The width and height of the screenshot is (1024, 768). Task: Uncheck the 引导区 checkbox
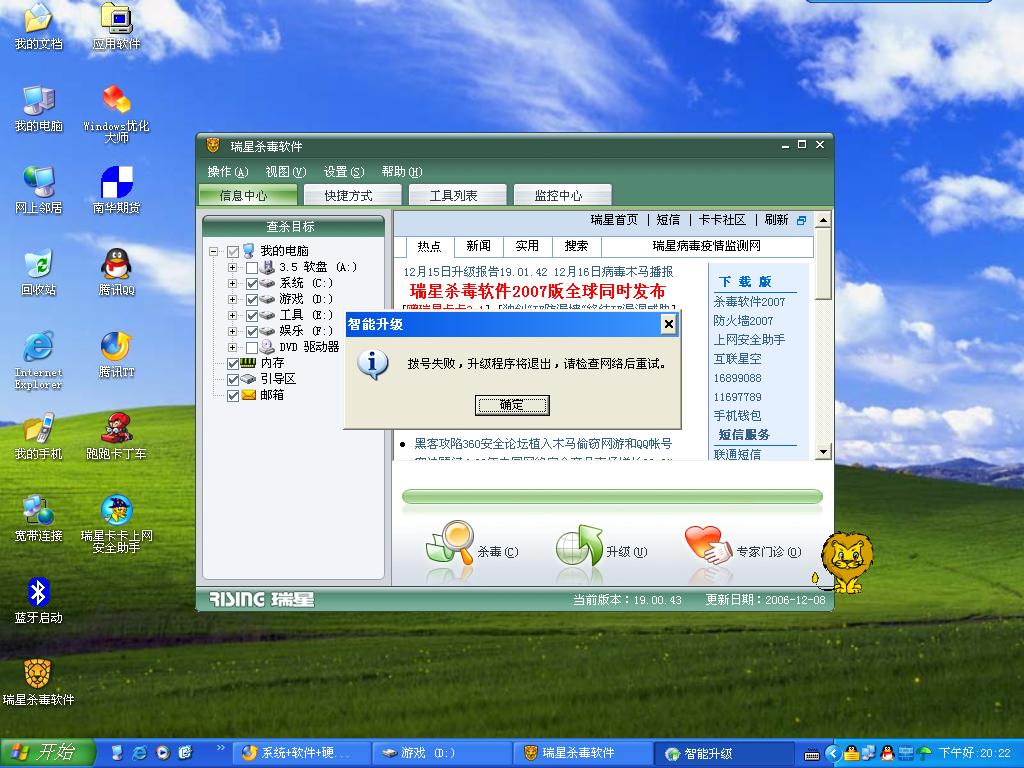click(232, 379)
